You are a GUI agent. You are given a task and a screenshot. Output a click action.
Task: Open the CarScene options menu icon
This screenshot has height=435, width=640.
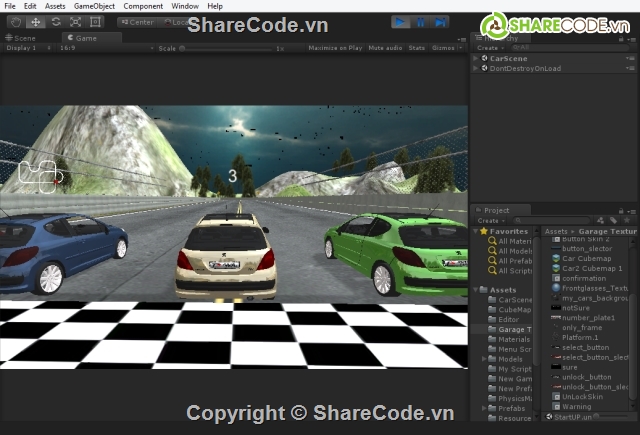click(631, 58)
